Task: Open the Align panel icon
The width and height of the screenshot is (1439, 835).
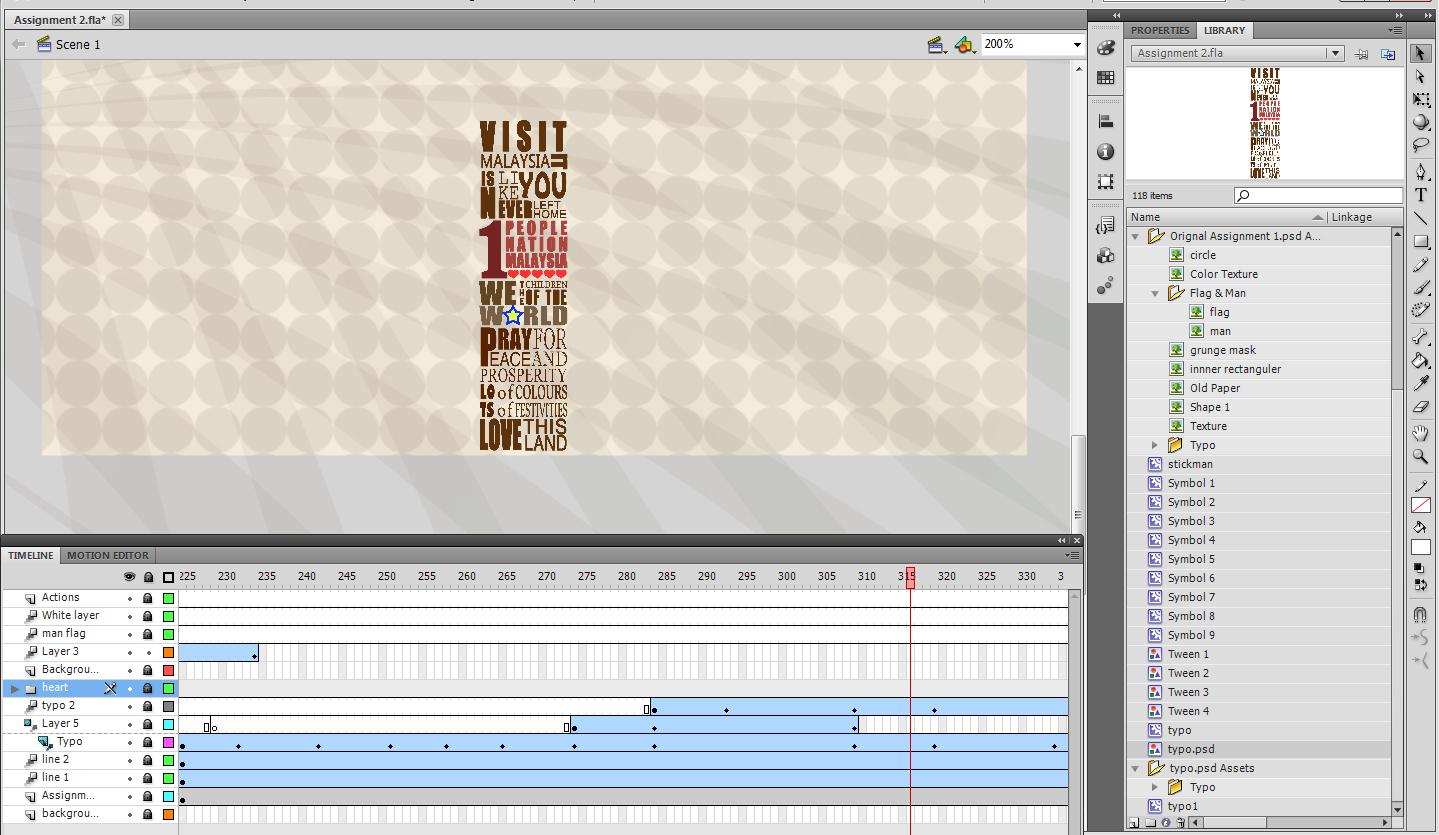Action: pyautogui.click(x=1106, y=122)
